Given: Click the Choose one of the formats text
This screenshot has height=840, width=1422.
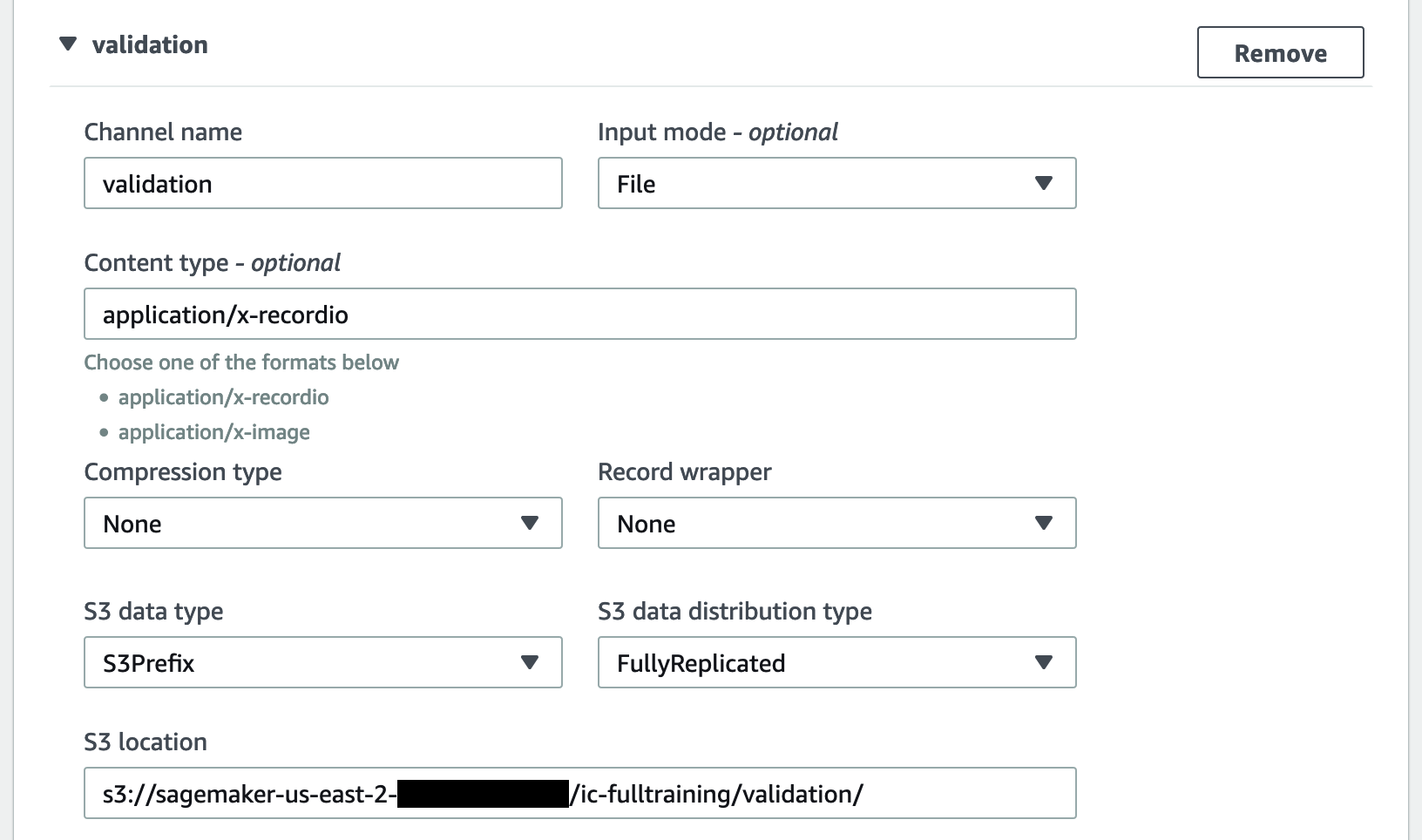Looking at the screenshot, I should coord(241,362).
